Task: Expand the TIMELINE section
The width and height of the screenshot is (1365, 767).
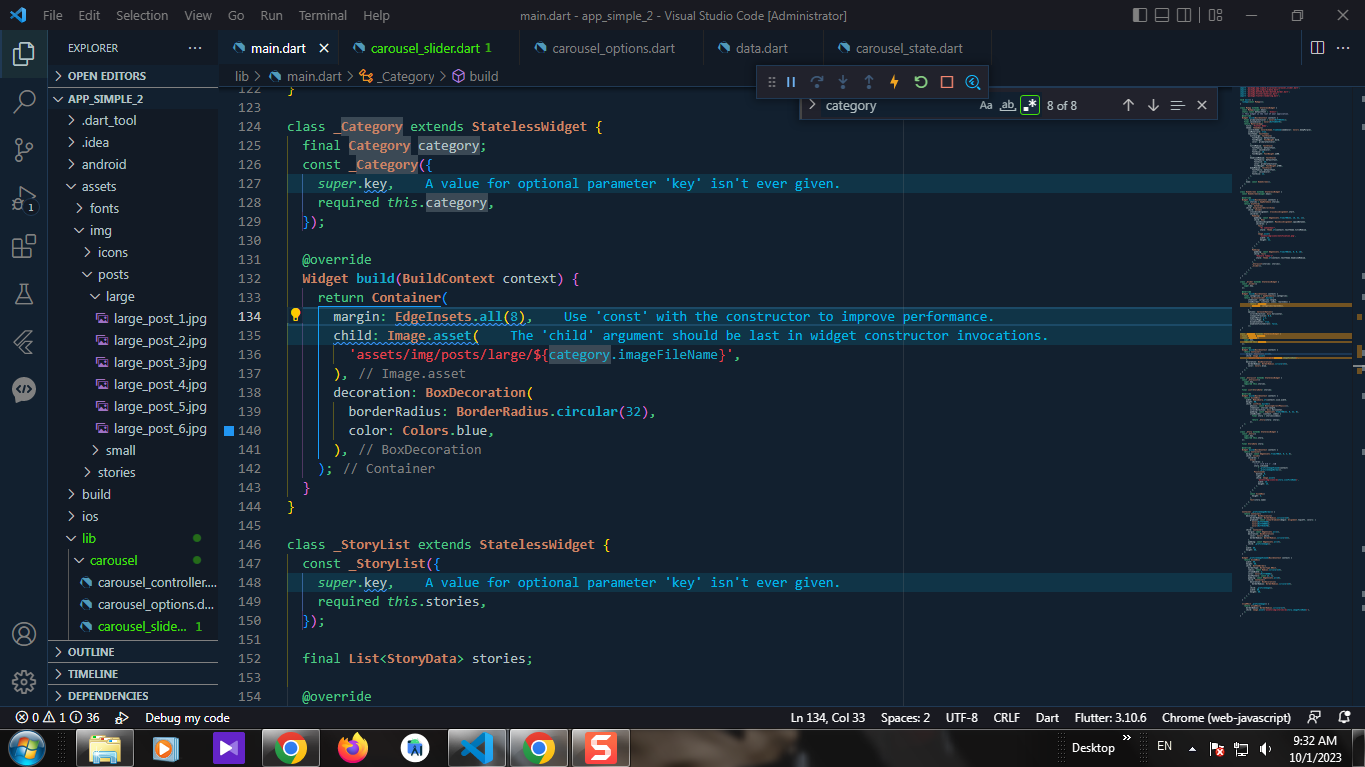Action: pyautogui.click(x=133, y=674)
